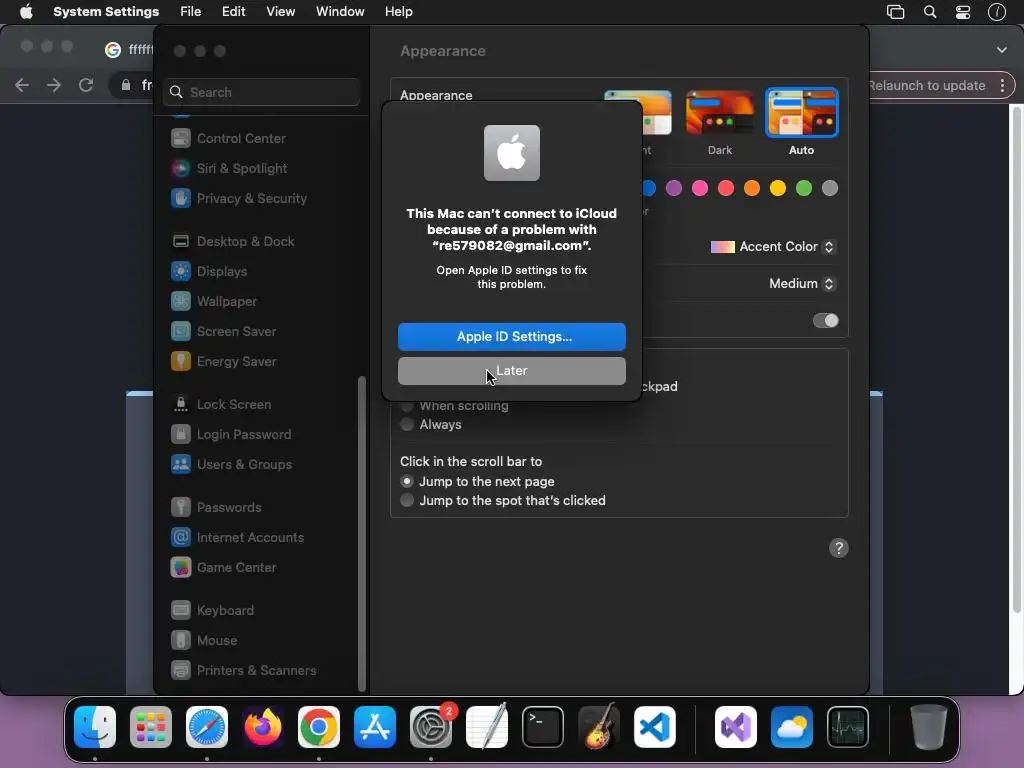Click the help question mark button
The height and width of the screenshot is (768, 1024).
(x=839, y=548)
